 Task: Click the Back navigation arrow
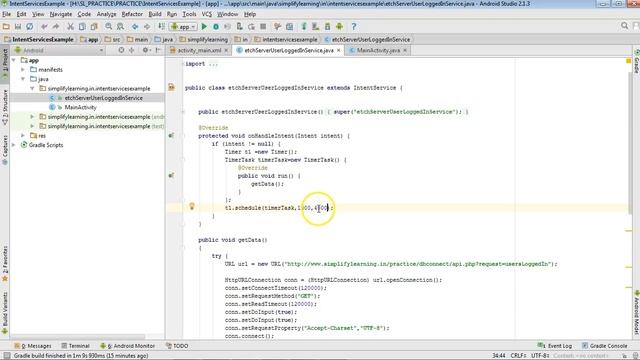coord(135,27)
